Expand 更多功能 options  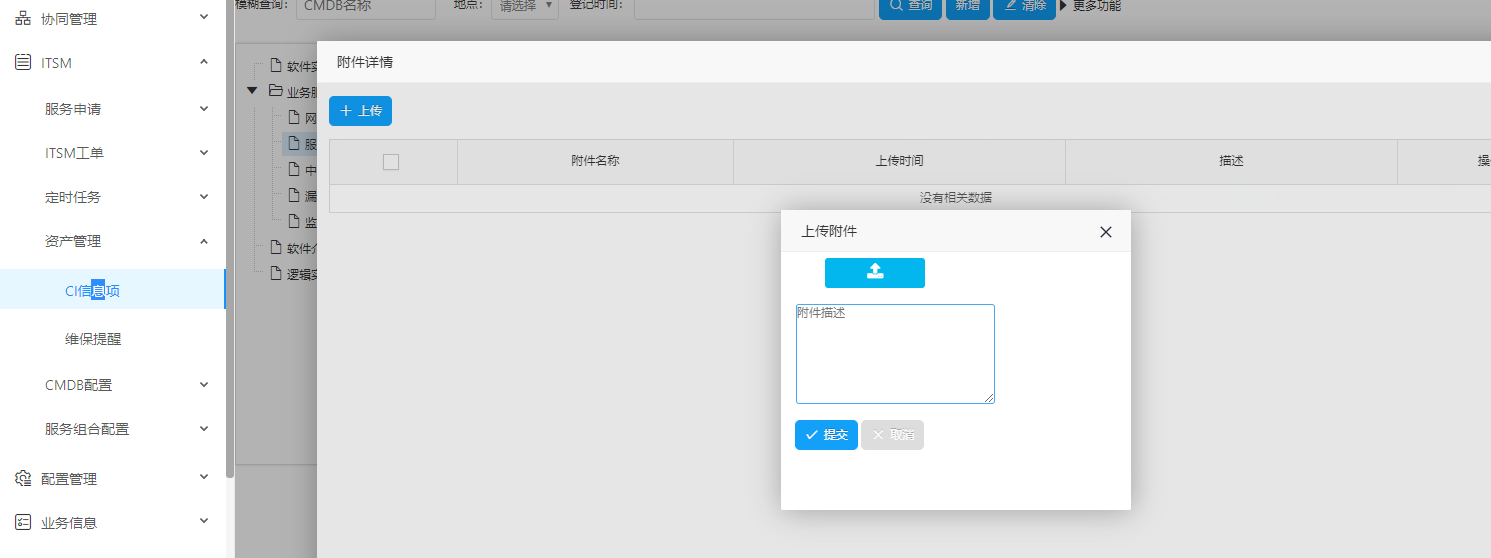(x=1090, y=6)
